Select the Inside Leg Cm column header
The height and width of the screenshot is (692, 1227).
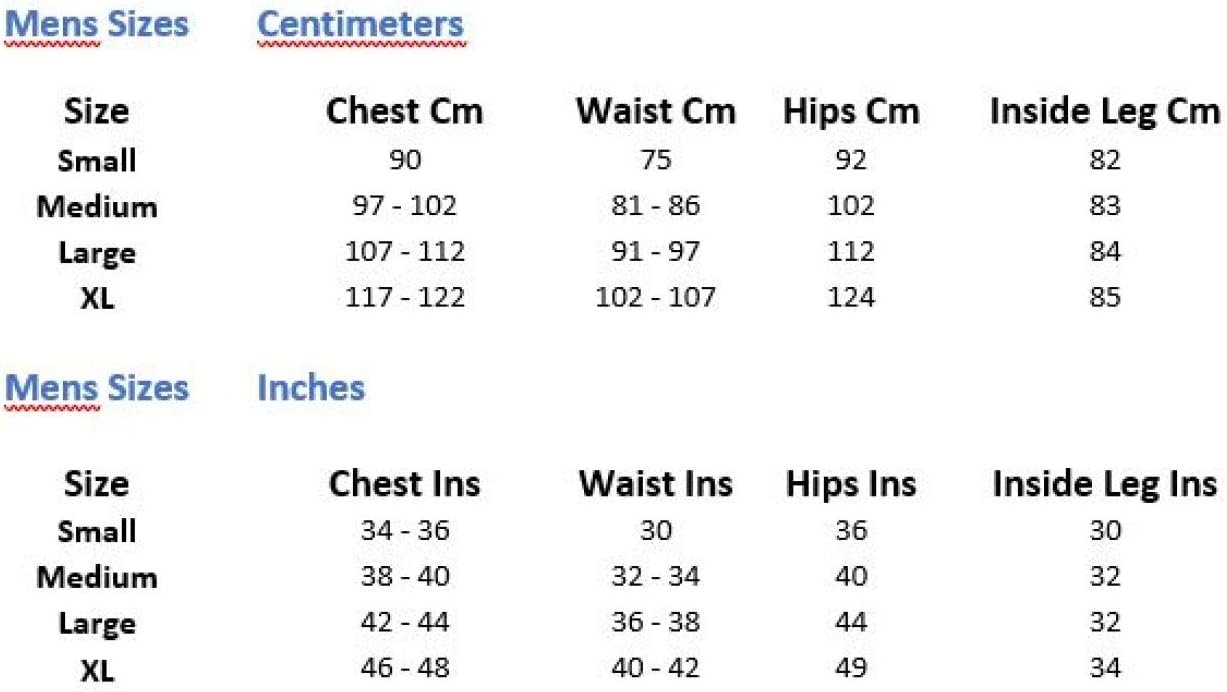pyautogui.click(x=1105, y=111)
